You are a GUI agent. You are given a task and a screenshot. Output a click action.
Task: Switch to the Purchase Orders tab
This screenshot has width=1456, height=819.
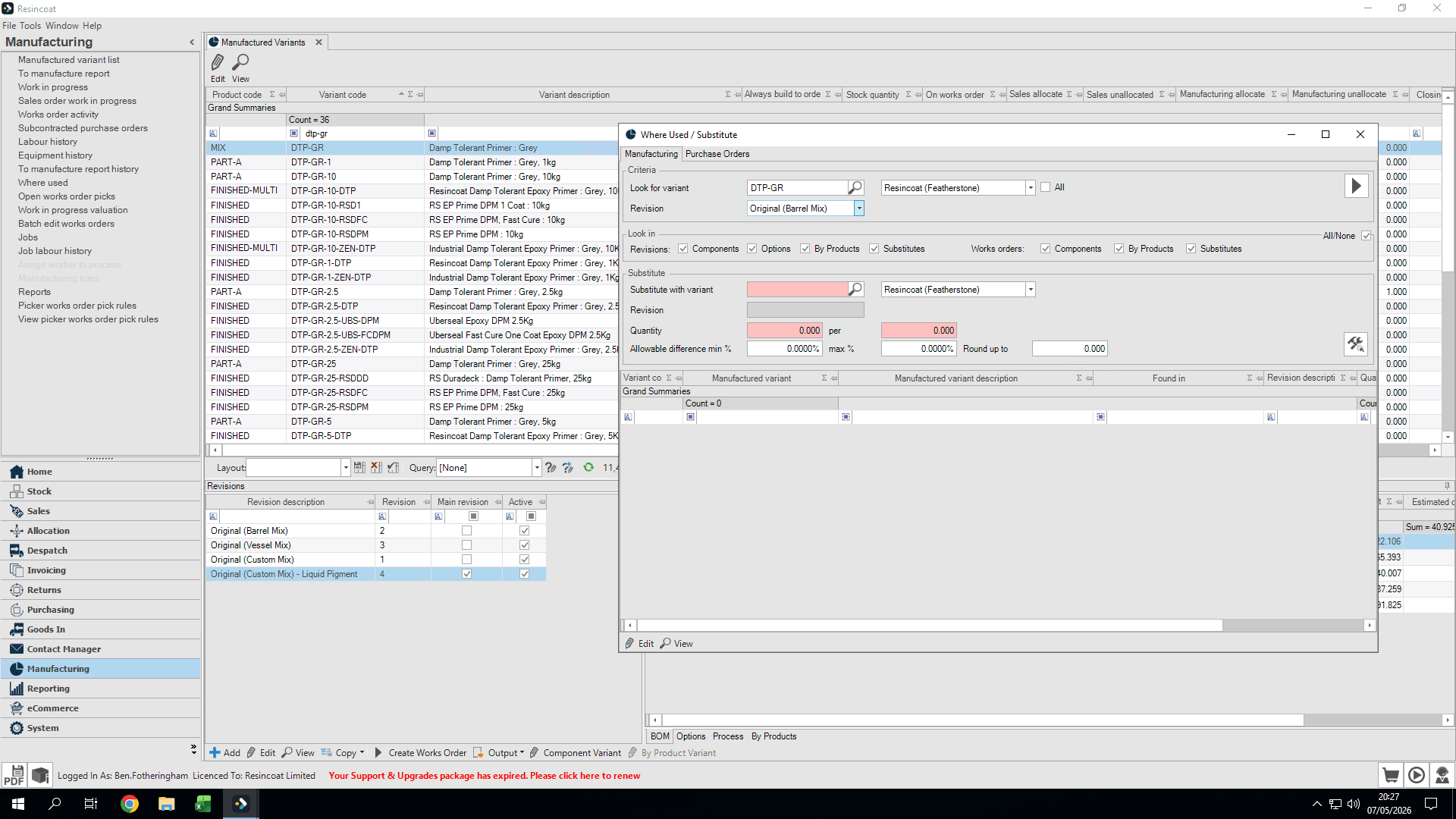717,154
